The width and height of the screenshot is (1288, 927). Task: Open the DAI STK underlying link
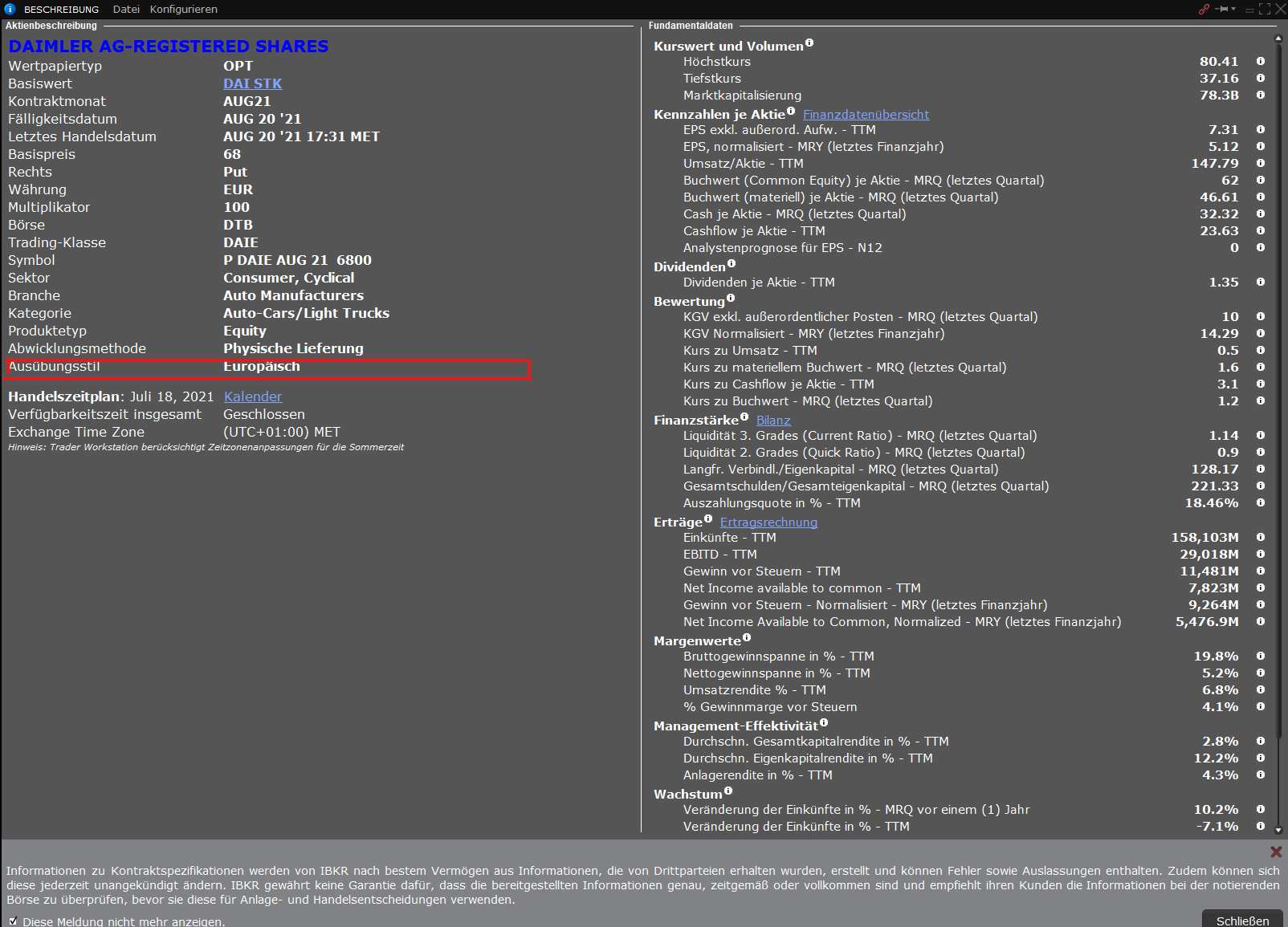coord(252,83)
